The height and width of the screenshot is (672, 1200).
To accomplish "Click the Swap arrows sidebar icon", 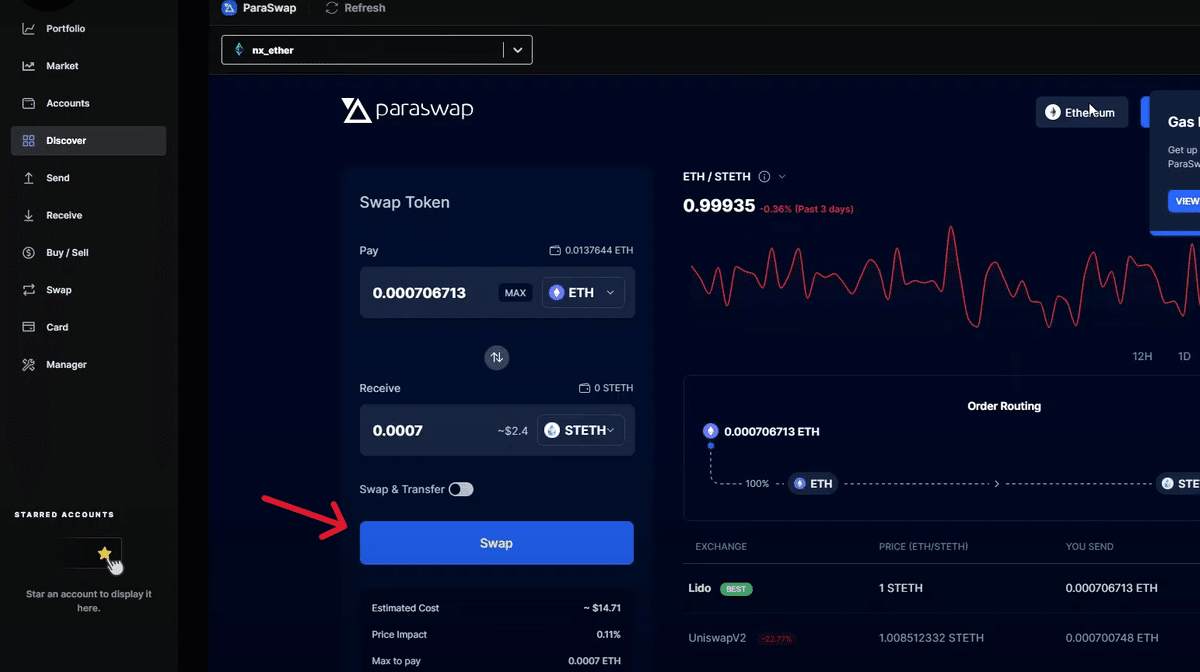I will [29, 289].
